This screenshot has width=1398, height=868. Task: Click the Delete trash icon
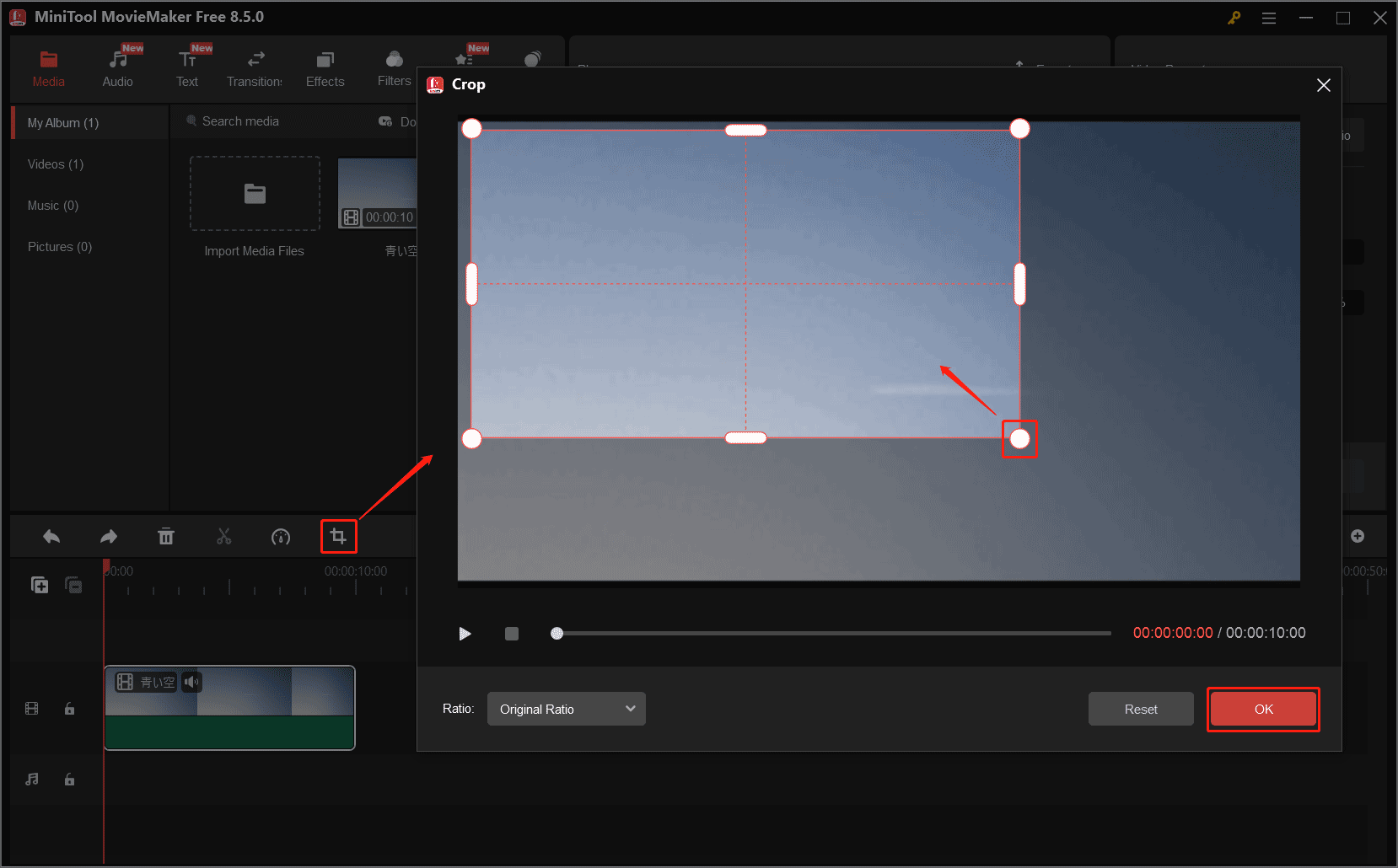166,536
